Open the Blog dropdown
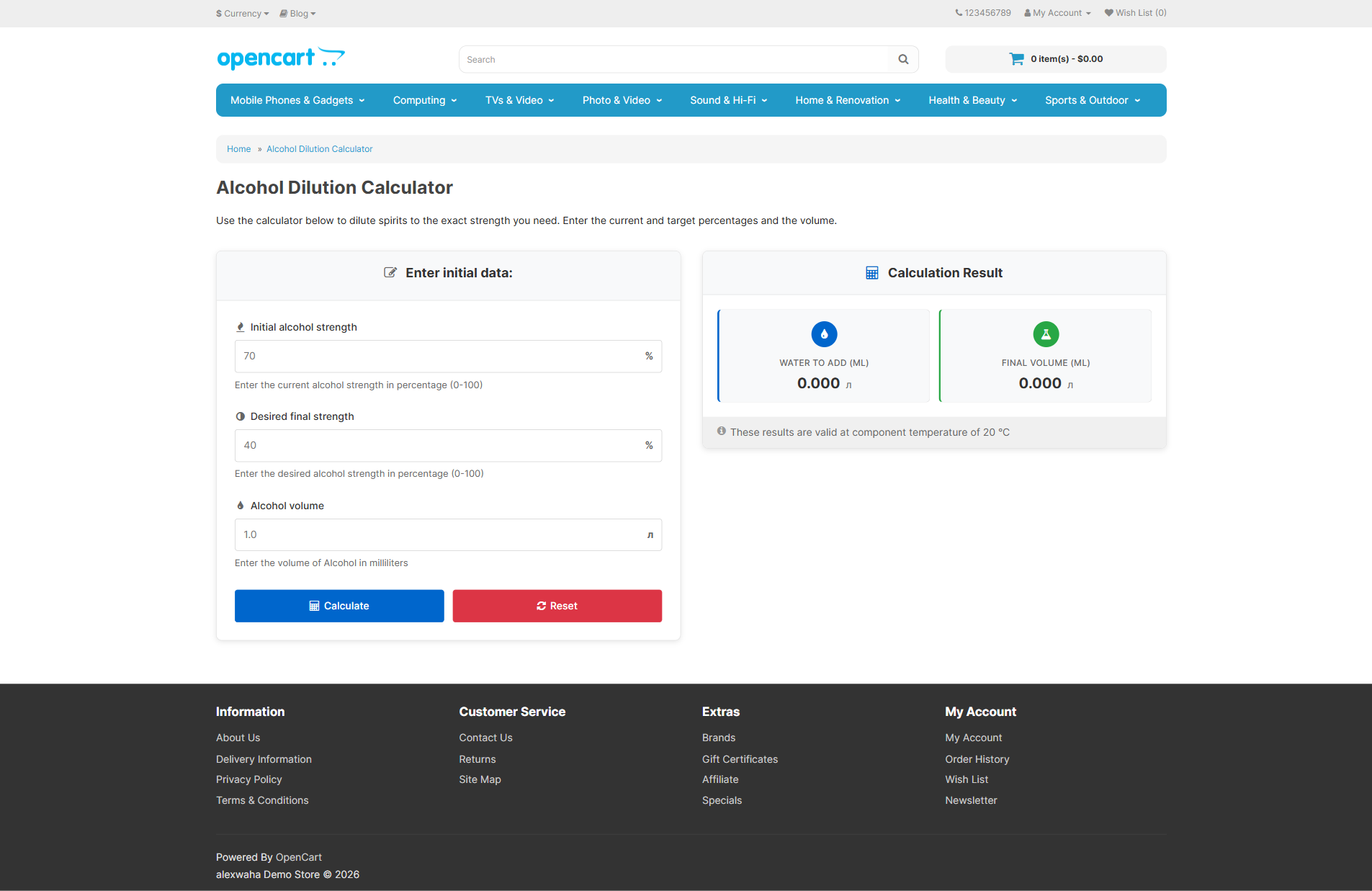The width and height of the screenshot is (1372, 891). click(297, 14)
